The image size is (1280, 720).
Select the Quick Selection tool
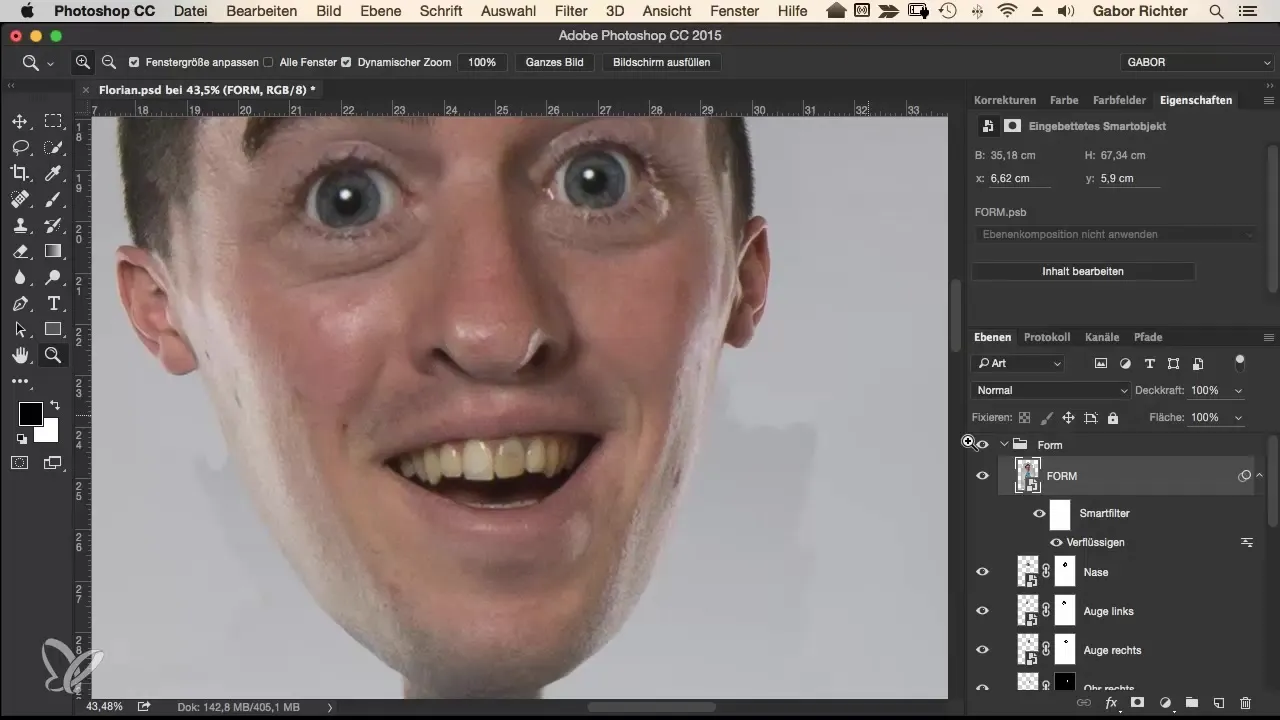pos(53,147)
